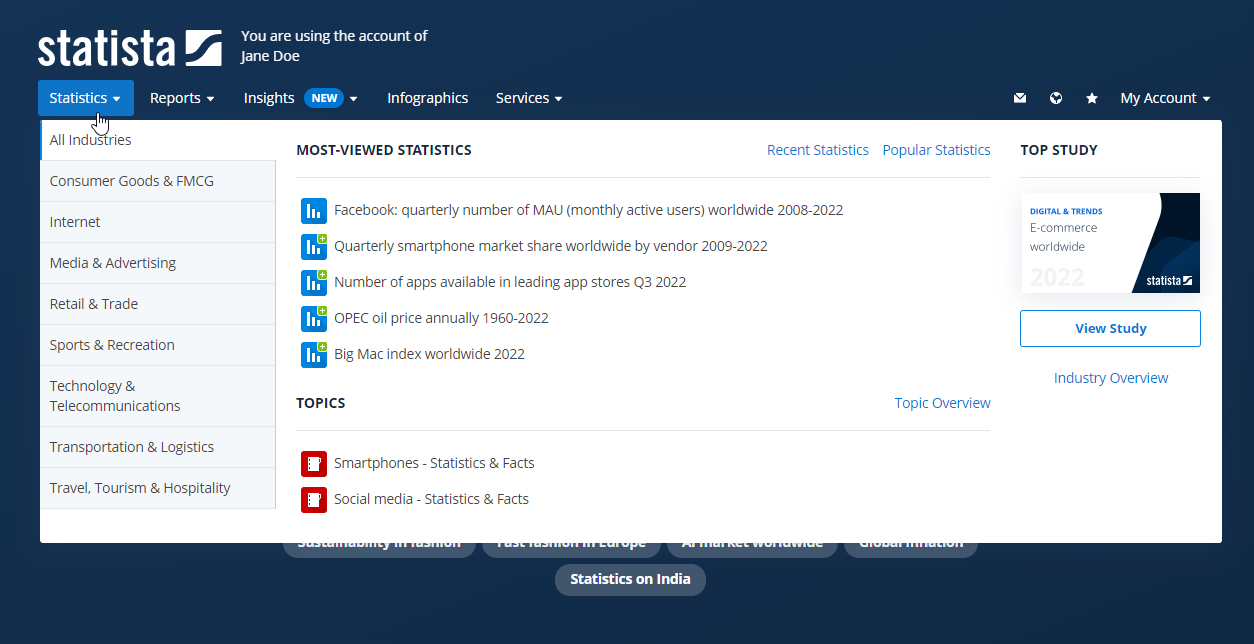Select Sports & Recreation category
Screen dimensions: 1254x644
(x=158, y=345)
